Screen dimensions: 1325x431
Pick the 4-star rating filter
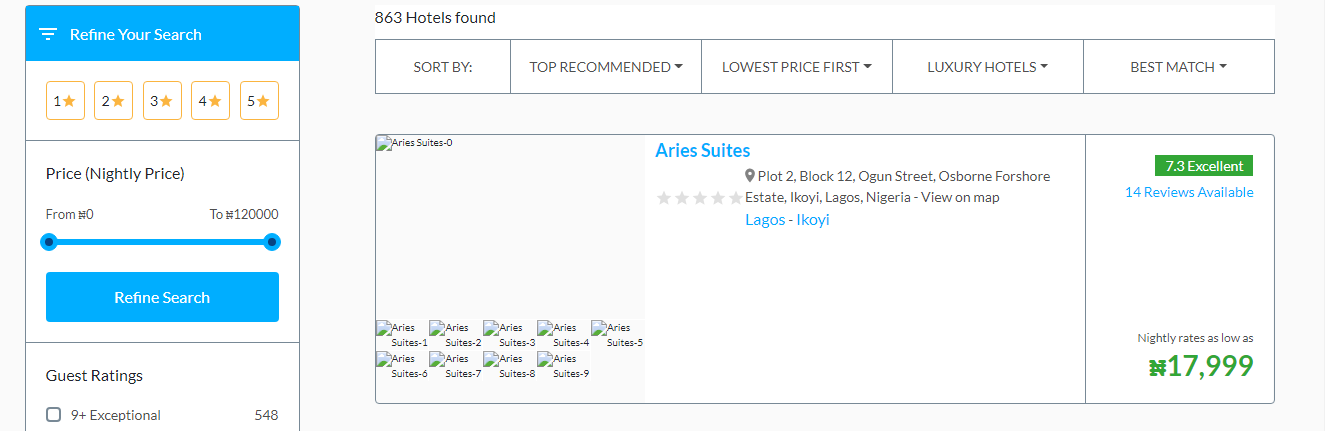point(210,101)
